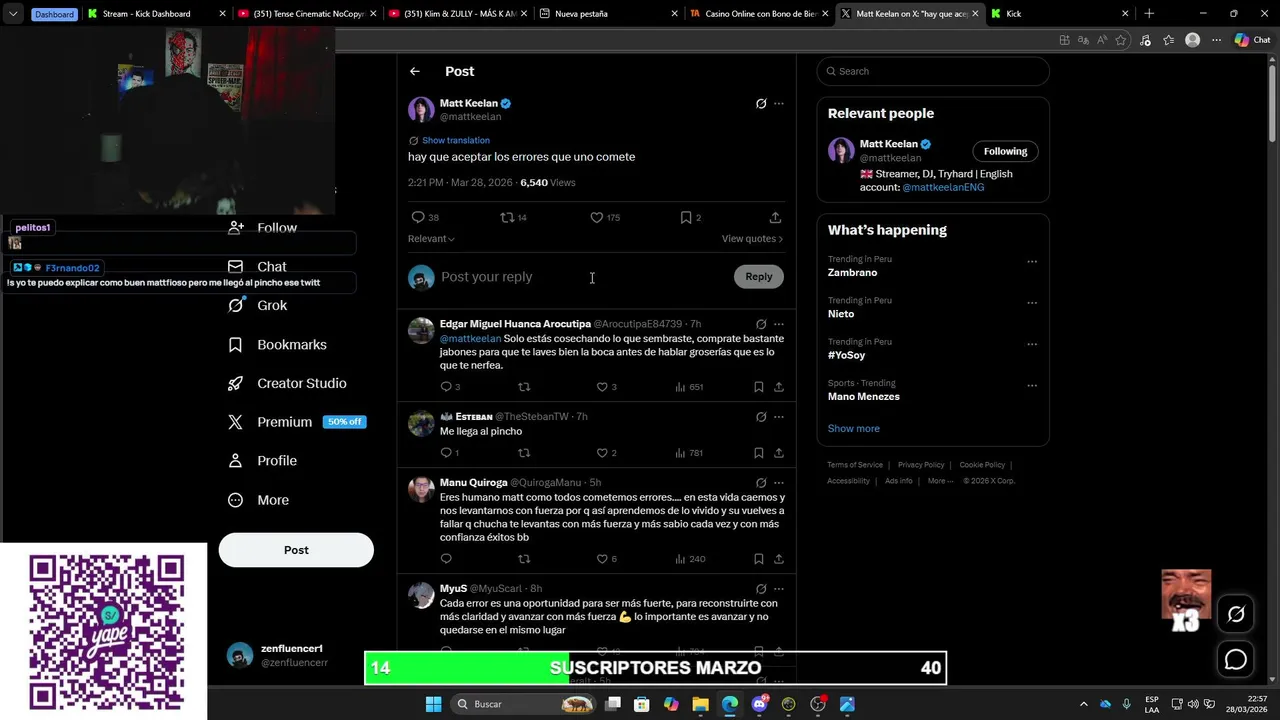Expand footer More link
The image size is (1280, 720).
[940, 481]
